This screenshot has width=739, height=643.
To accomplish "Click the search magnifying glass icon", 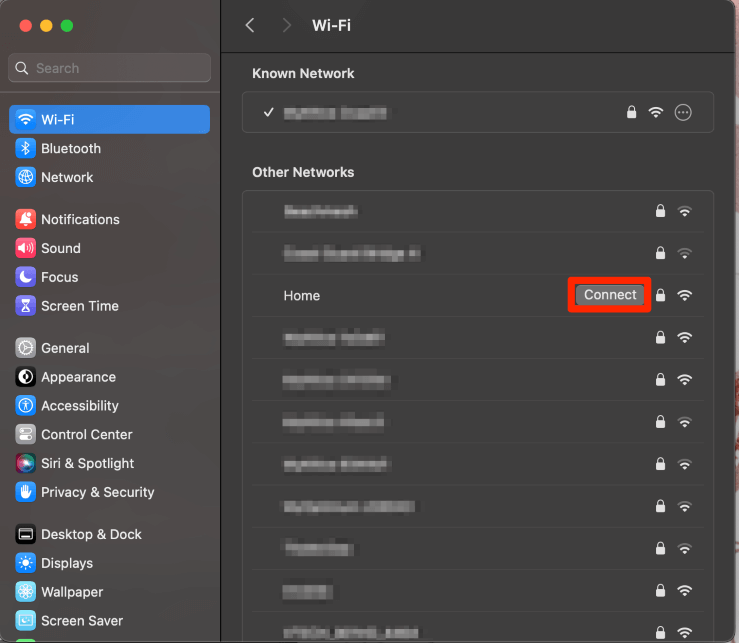I will (22, 68).
